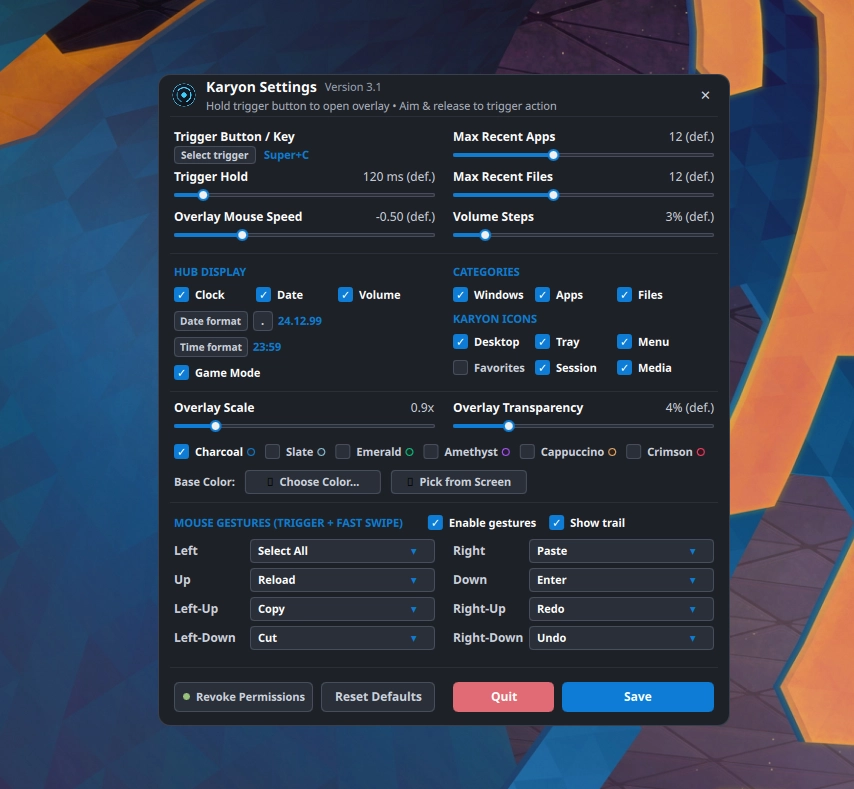Click the Max Recent Apps slider handle
This screenshot has width=854, height=789.
[553, 155]
